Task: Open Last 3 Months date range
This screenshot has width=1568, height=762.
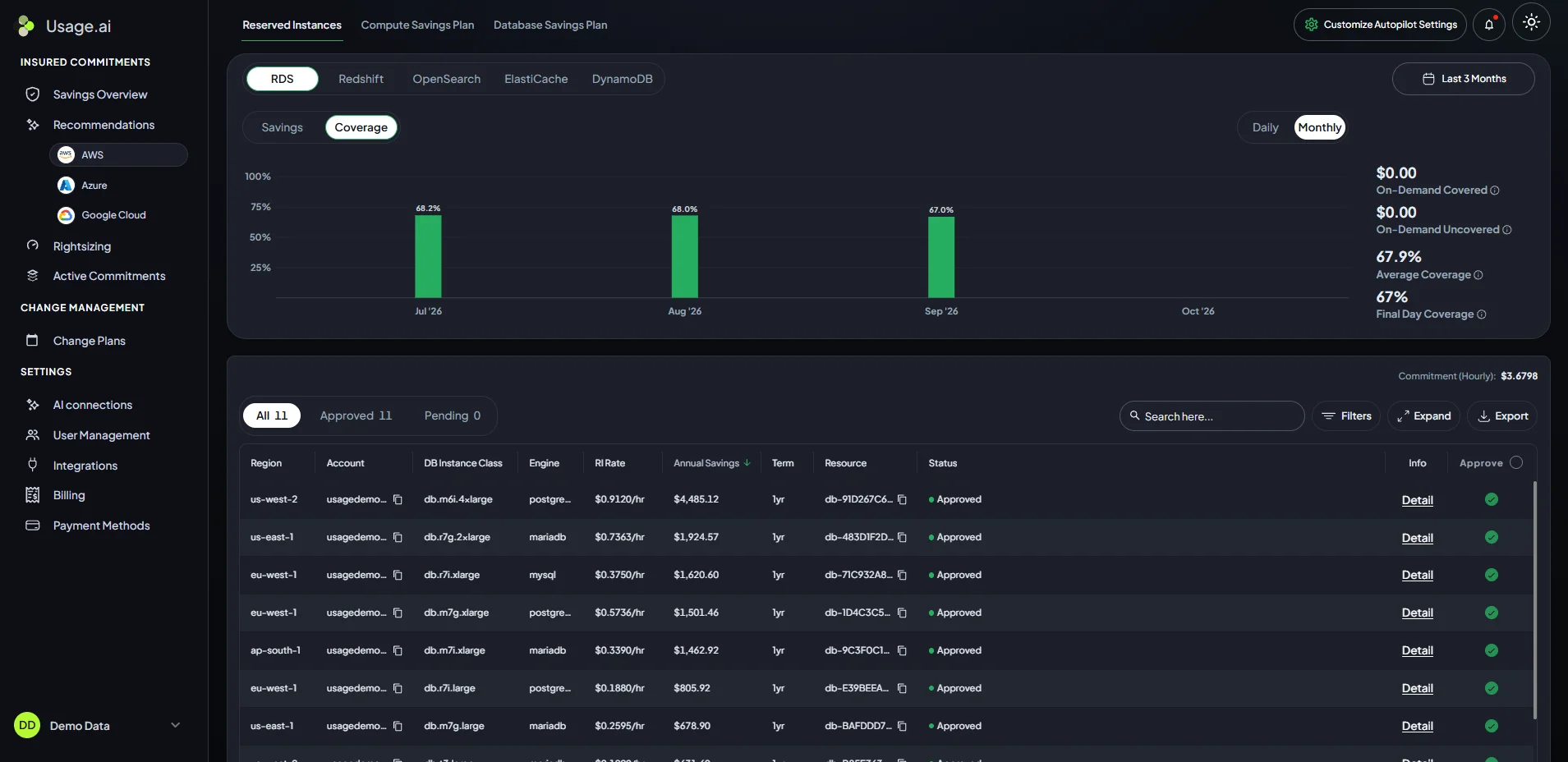Action: tap(1463, 79)
